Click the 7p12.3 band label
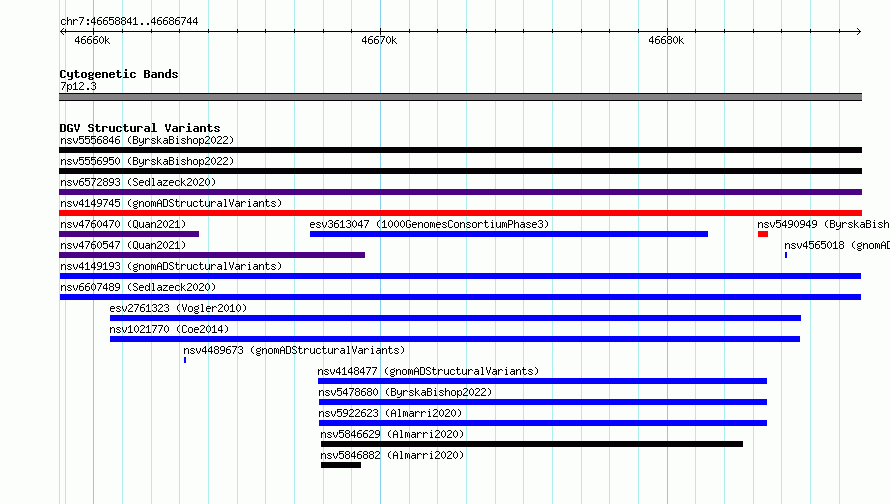This screenshot has width=890, height=504. [78, 86]
